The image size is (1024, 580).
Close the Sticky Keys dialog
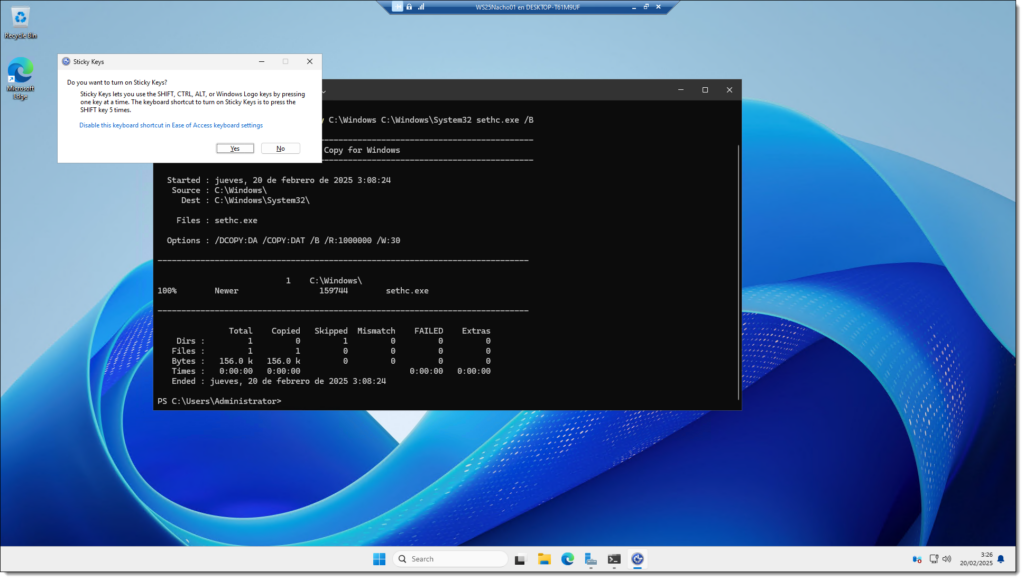[x=310, y=61]
